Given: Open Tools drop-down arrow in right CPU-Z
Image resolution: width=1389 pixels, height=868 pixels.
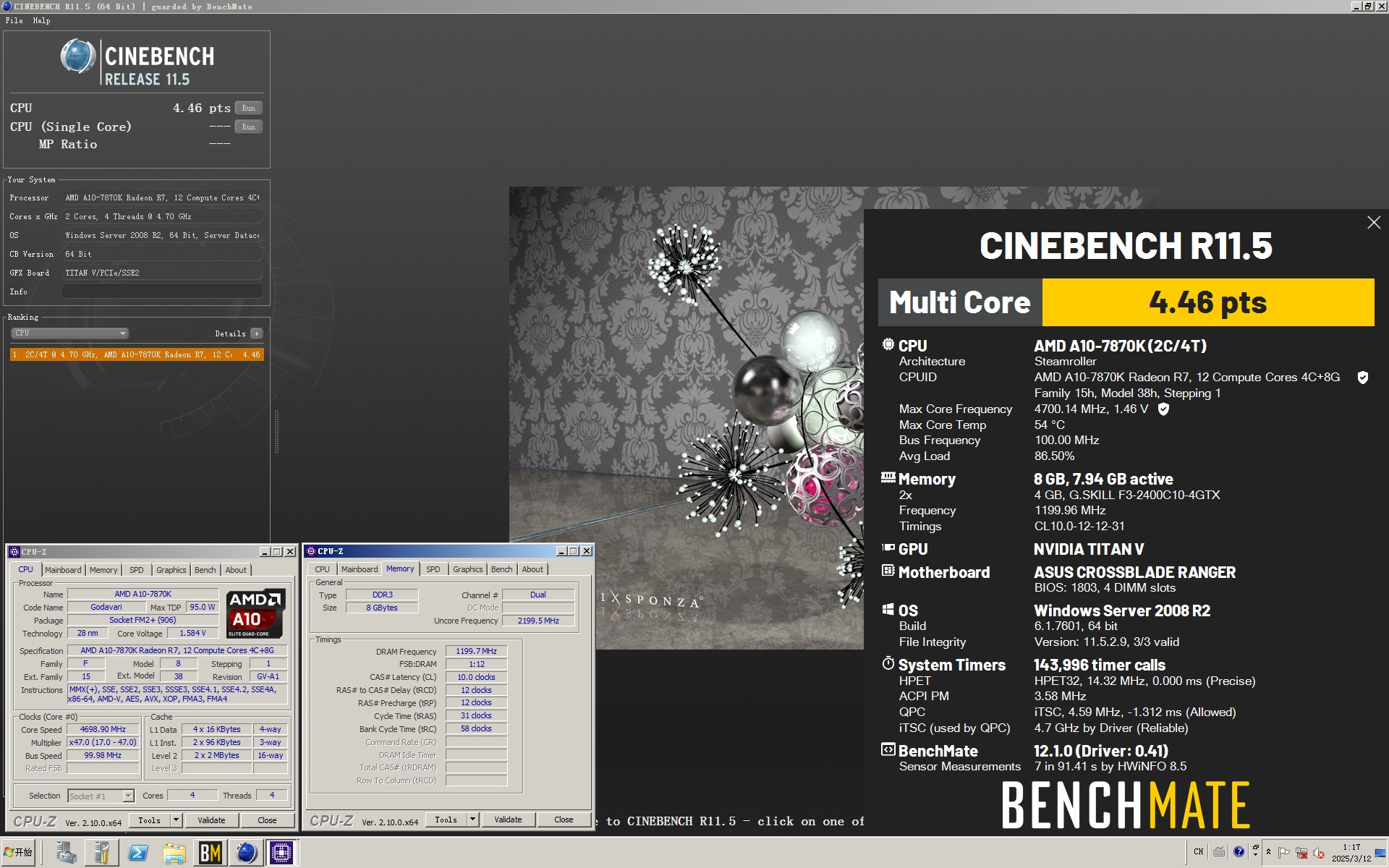Looking at the screenshot, I should tap(472, 820).
